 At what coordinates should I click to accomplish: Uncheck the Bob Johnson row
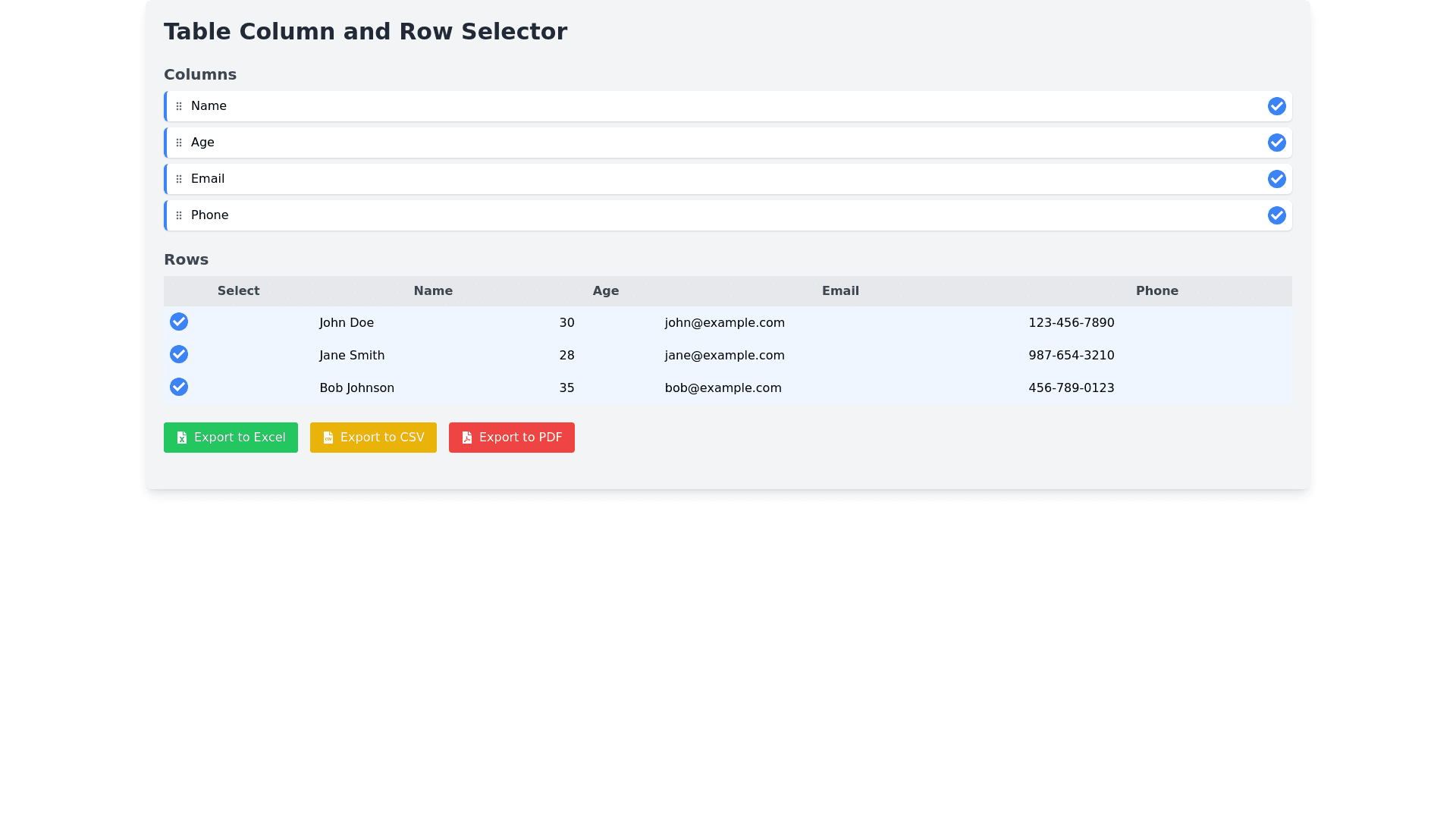click(179, 387)
